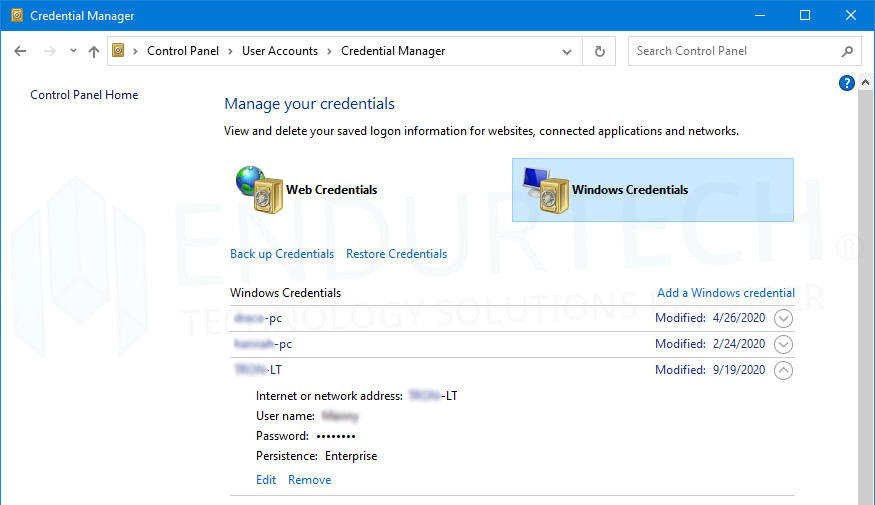Expand the credential modified 2/24/2020
The width and height of the screenshot is (875, 505).
(x=783, y=344)
